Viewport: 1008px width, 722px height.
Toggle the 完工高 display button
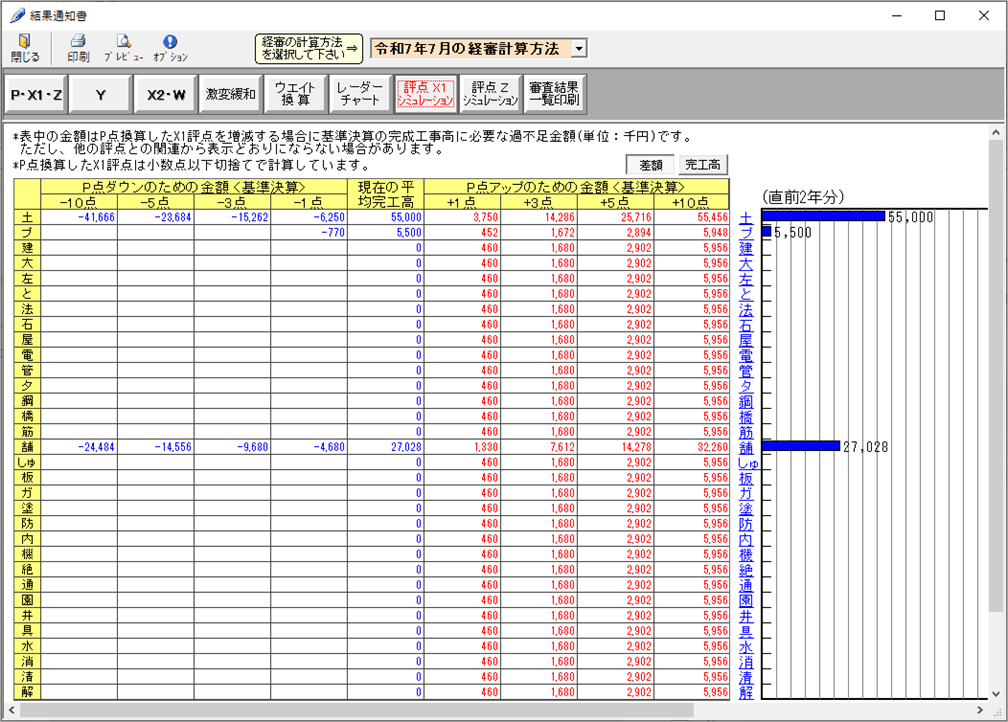click(x=703, y=165)
